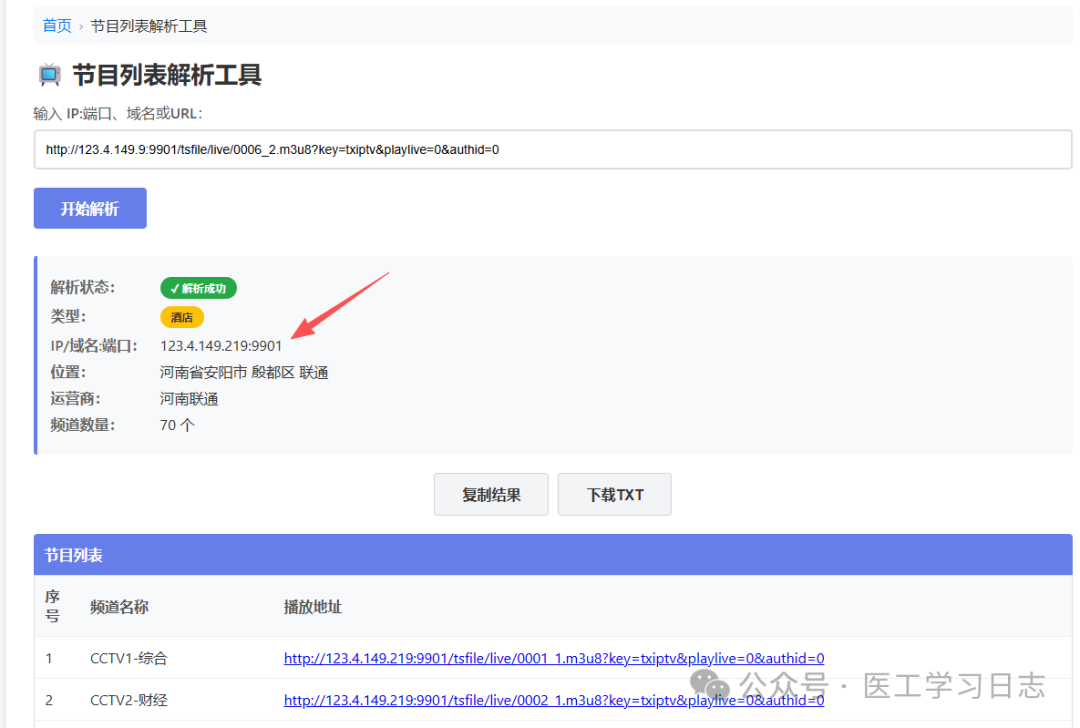Select the CCTV1-综合 channel name cell
This screenshot has height=728, width=1080.
(x=129, y=658)
